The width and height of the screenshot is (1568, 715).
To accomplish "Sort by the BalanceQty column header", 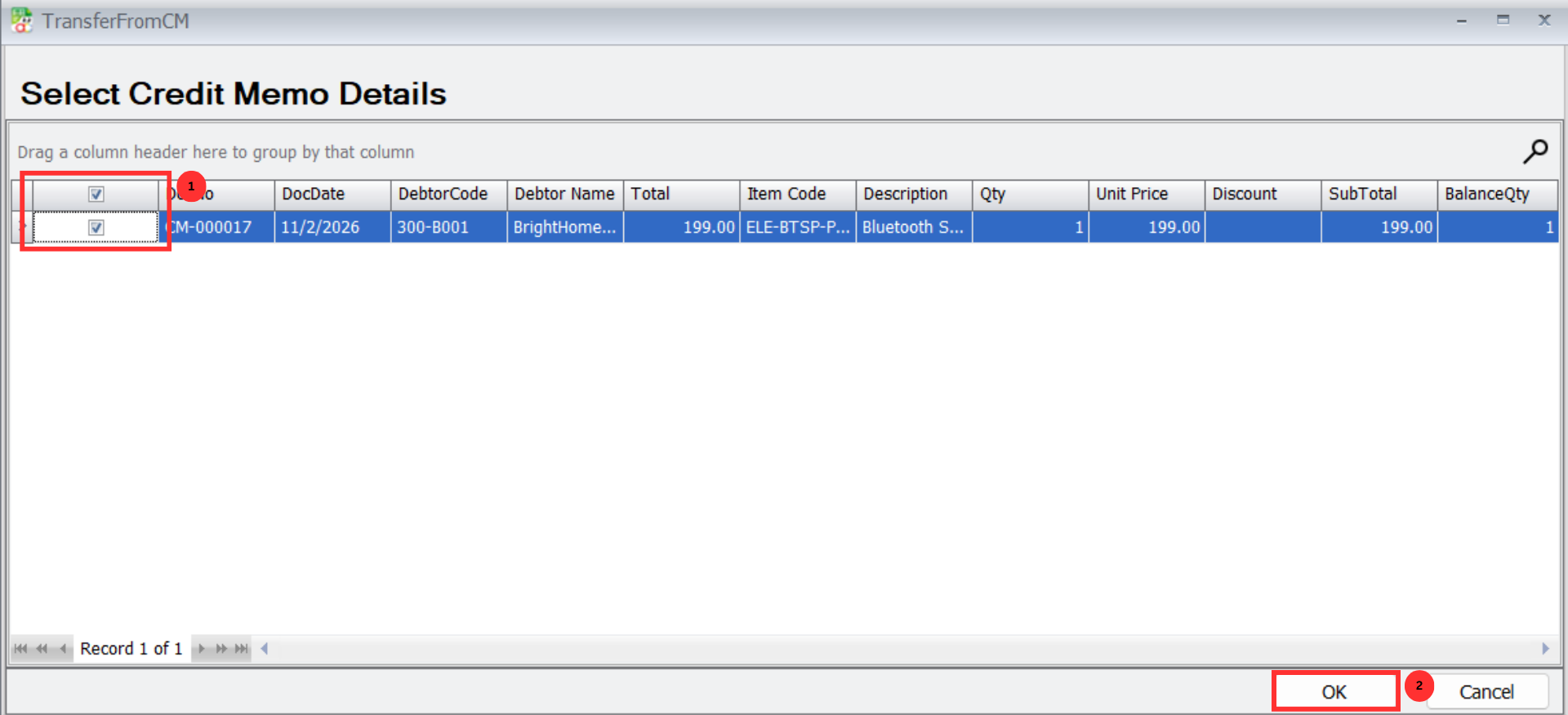I will click(x=1498, y=194).
